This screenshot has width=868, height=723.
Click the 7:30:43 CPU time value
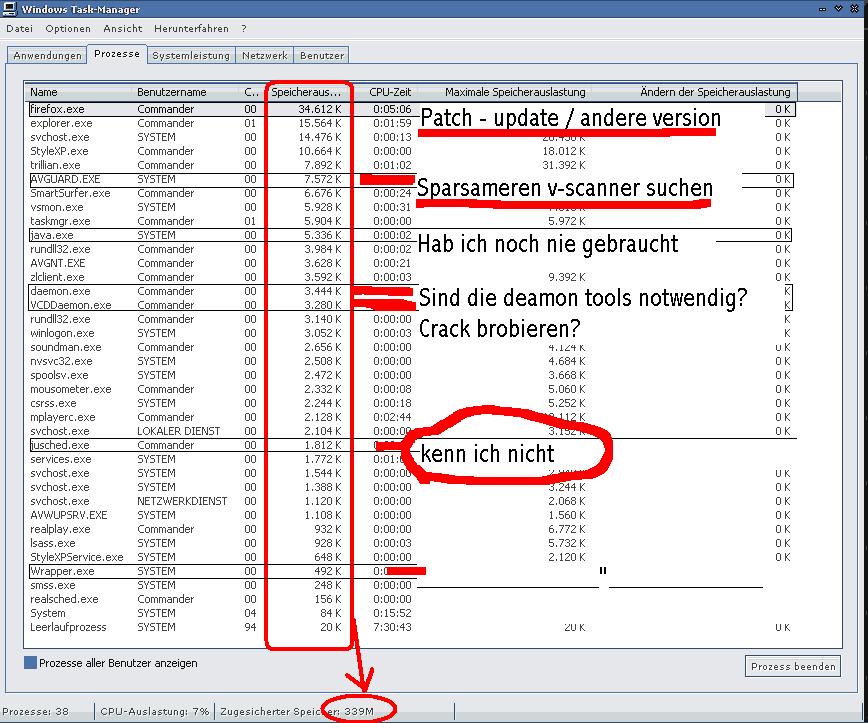[392, 627]
